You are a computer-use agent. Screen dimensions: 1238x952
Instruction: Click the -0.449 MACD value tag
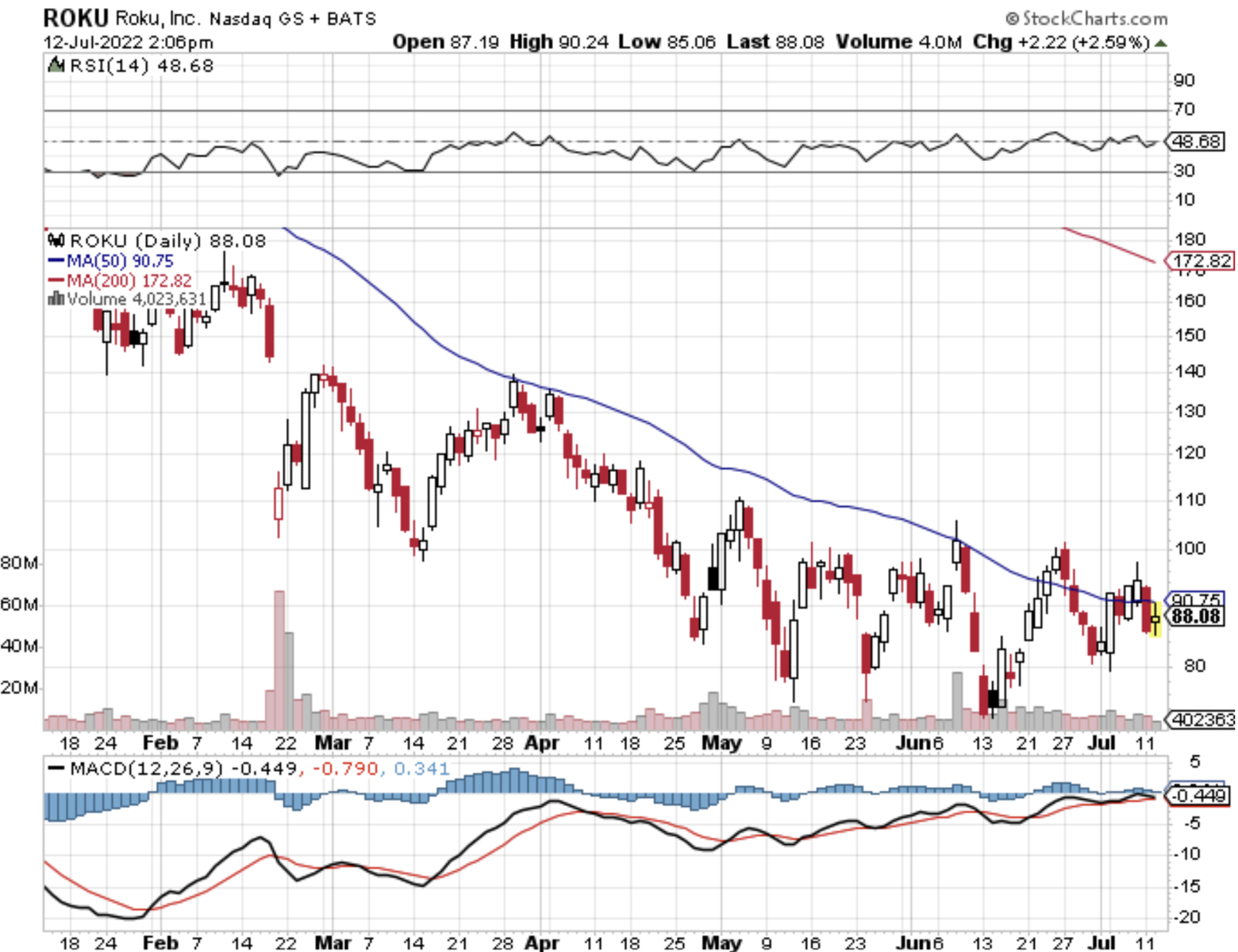[1198, 795]
